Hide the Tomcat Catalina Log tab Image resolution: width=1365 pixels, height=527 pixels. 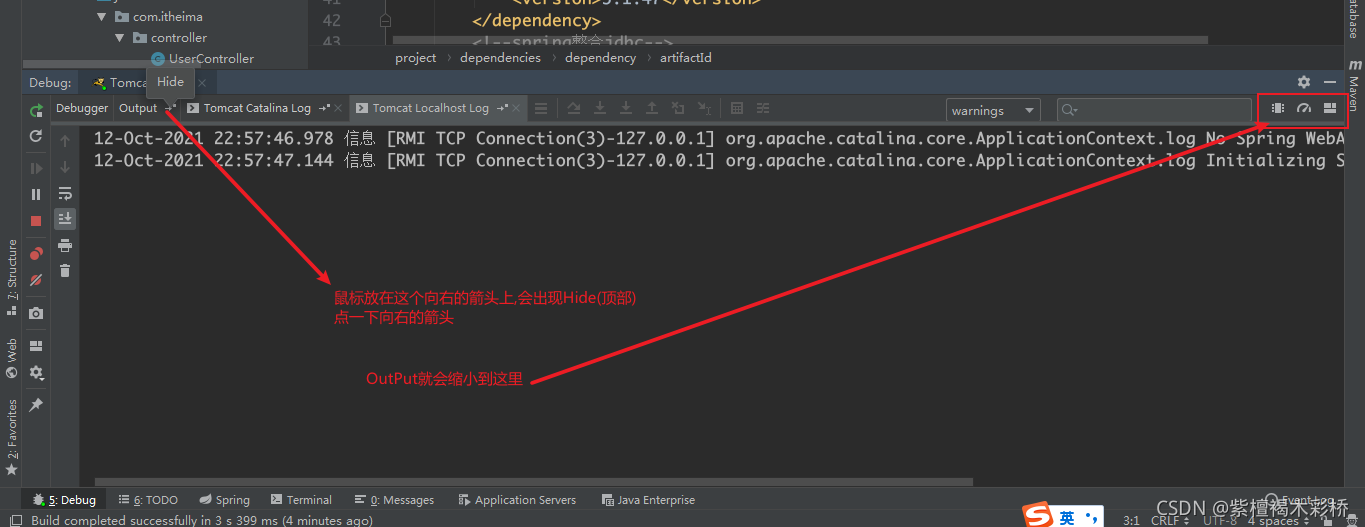(324, 108)
